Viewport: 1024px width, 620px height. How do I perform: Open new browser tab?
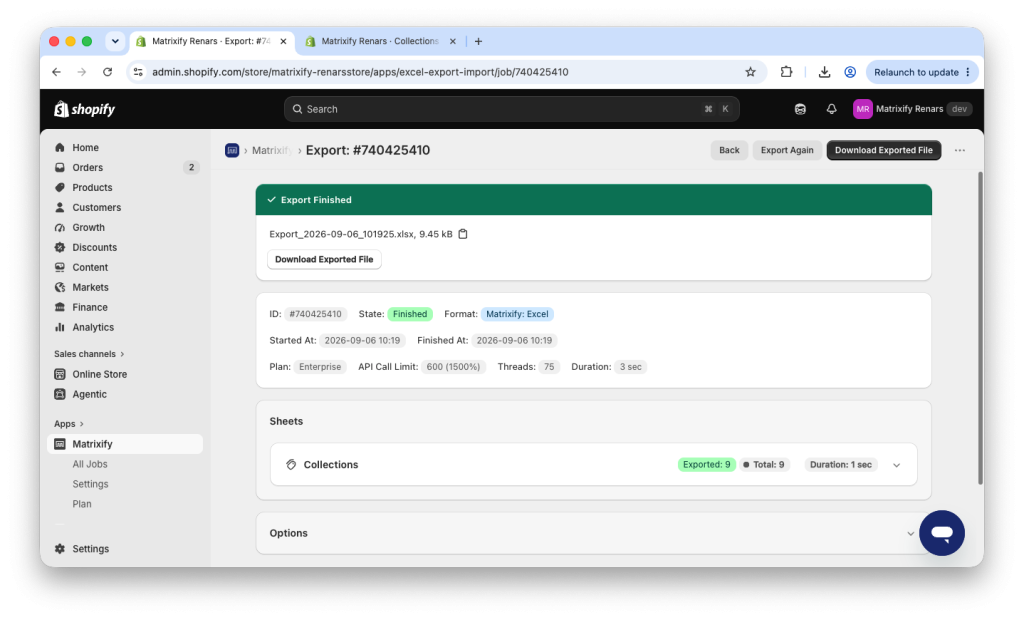pos(478,41)
